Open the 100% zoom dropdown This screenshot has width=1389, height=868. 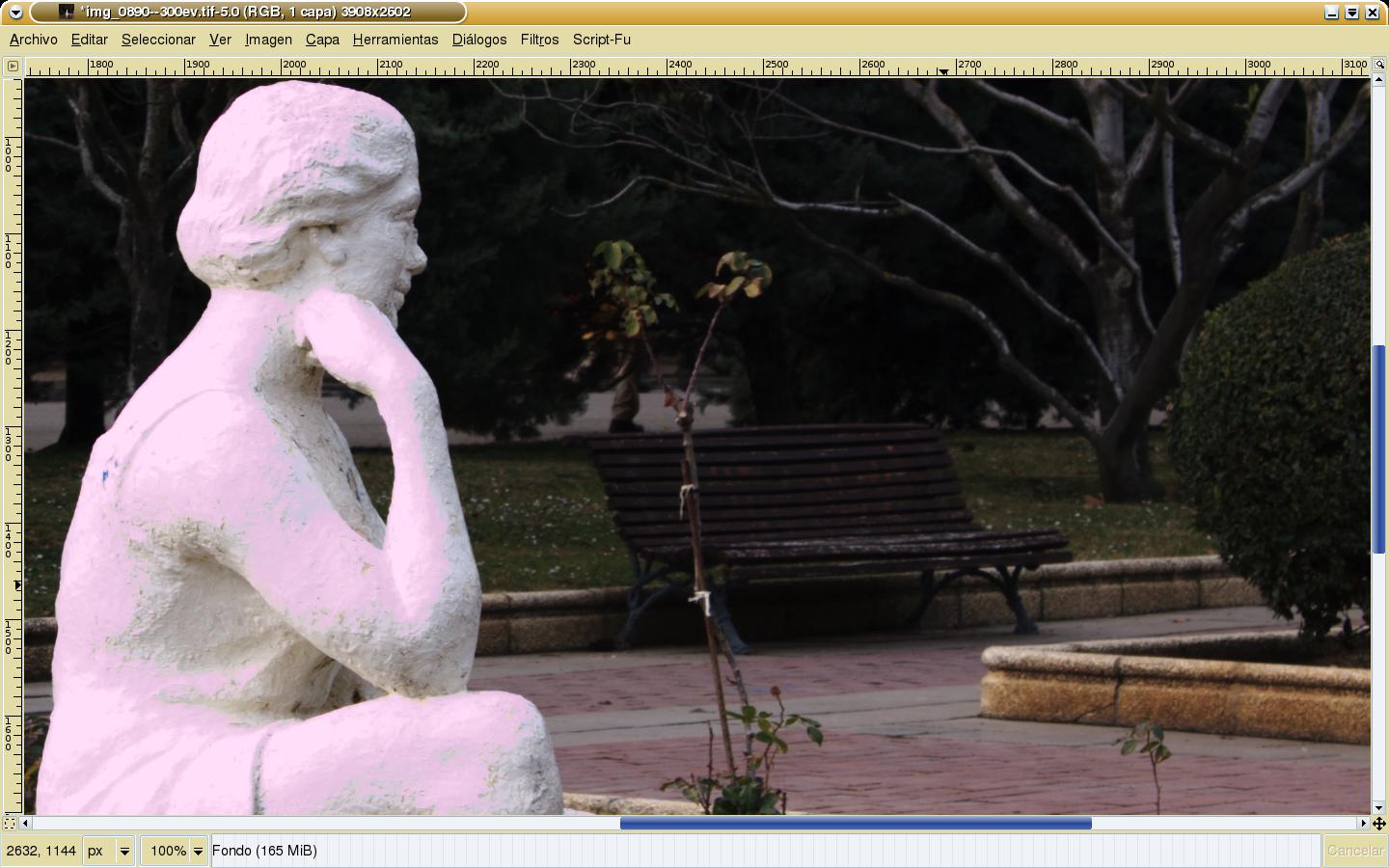tap(175, 851)
